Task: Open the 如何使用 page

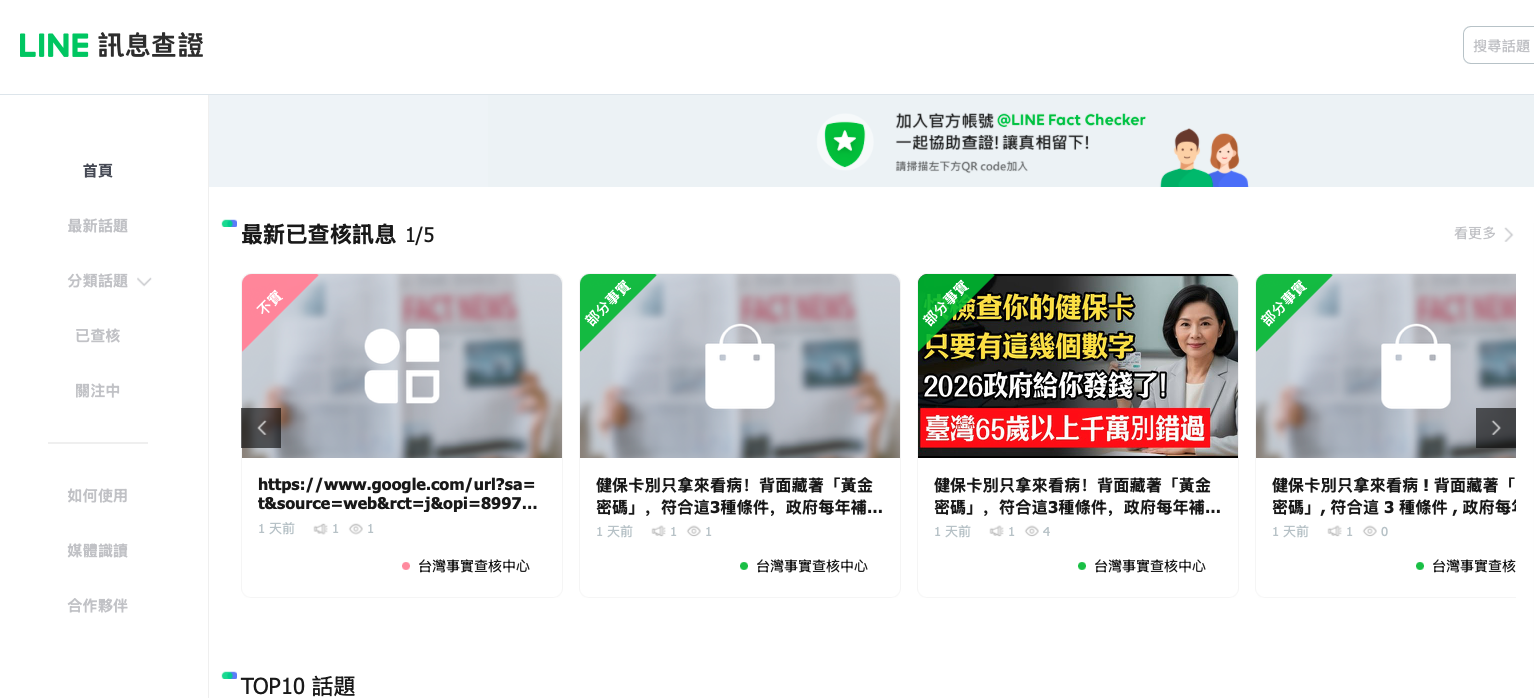Action: [x=98, y=496]
